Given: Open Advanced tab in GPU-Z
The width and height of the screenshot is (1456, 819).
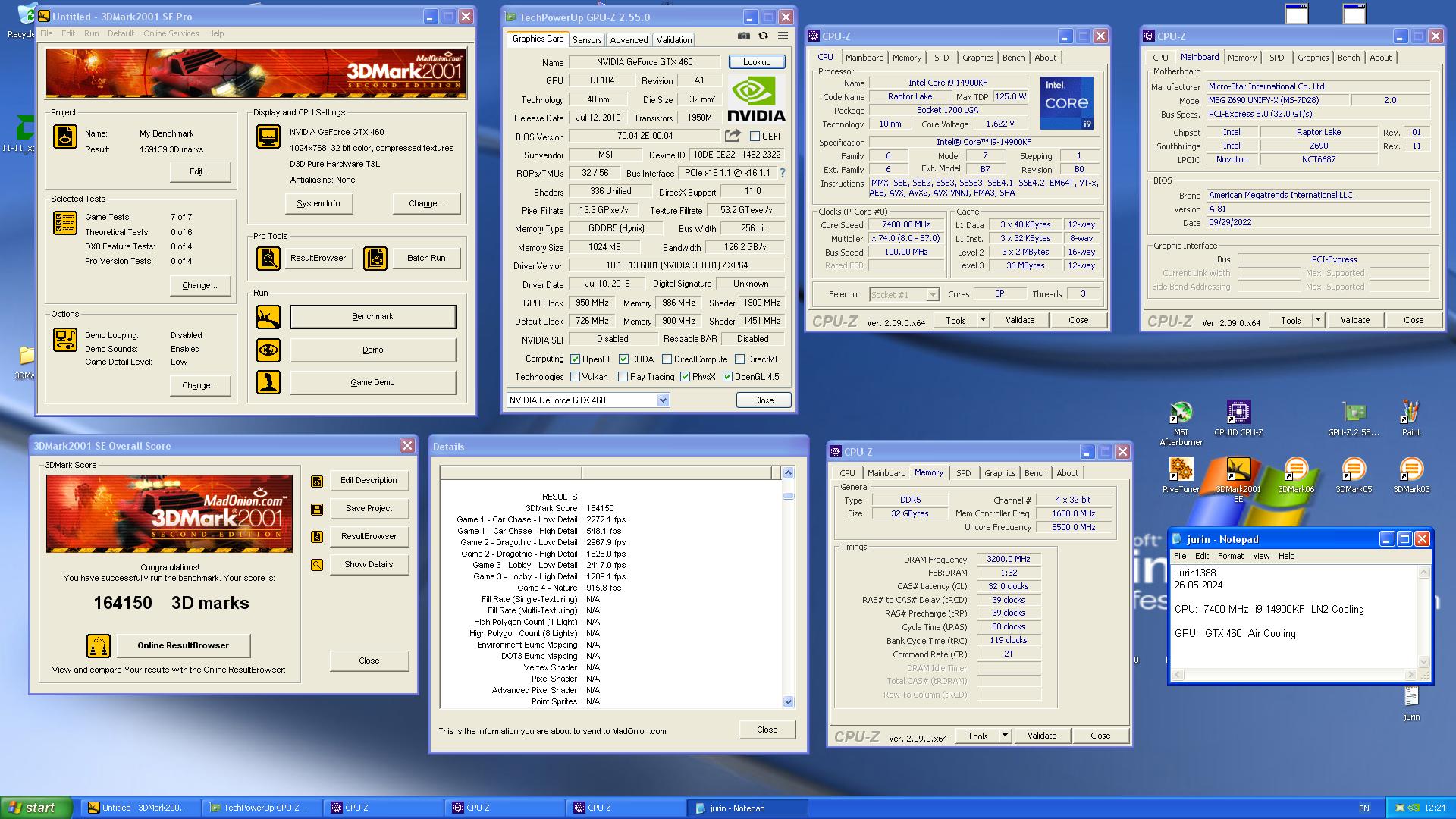Looking at the screenshot, I should (x=629, y=40).
